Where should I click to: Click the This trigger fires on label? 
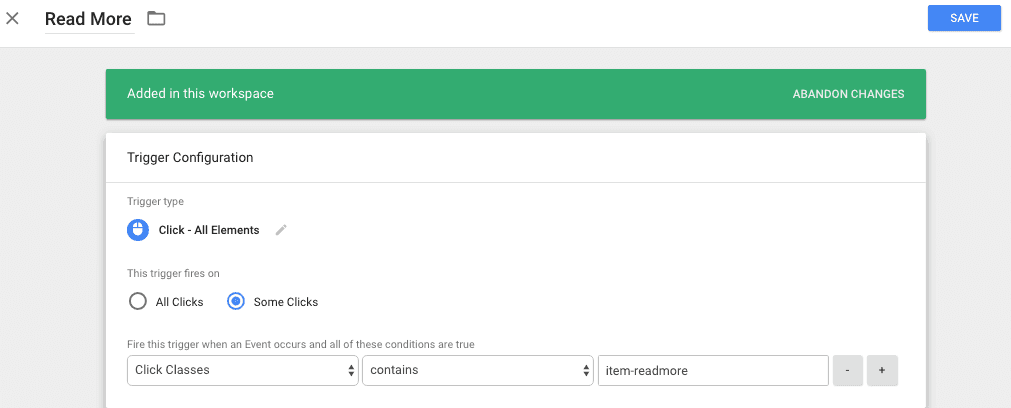tap(172, 272)
